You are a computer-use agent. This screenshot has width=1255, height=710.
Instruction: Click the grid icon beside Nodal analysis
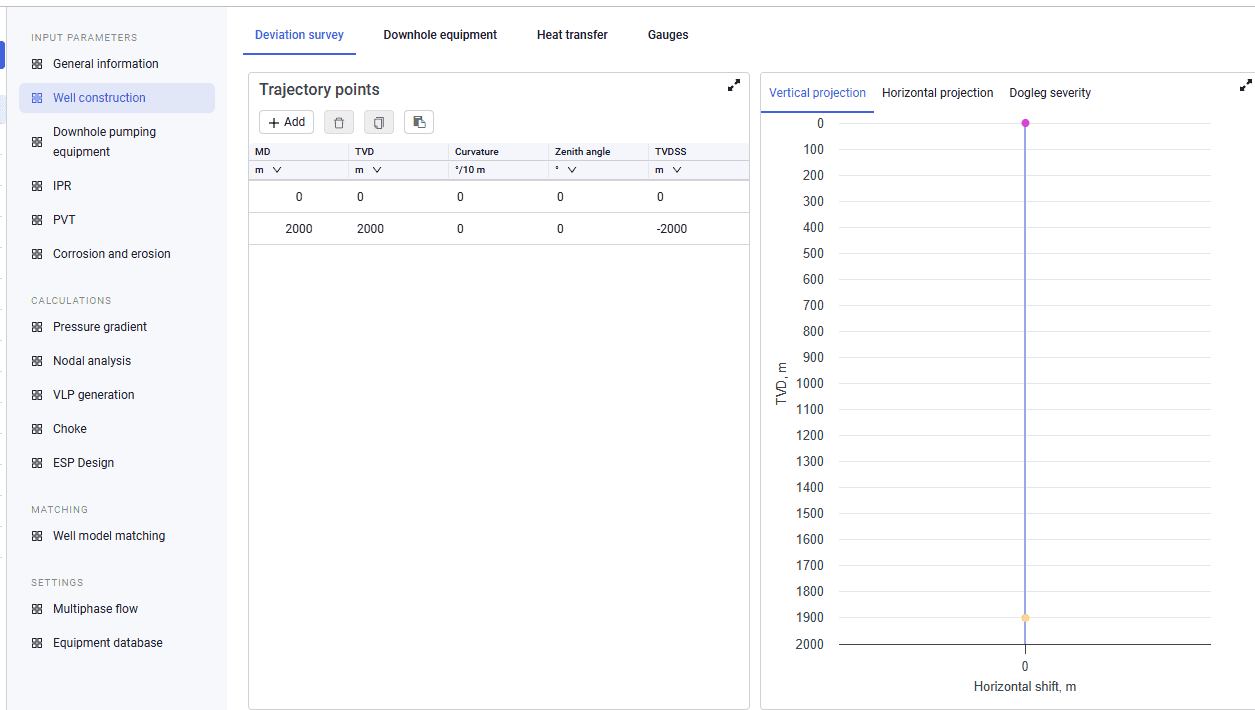(x=37, y=361)
